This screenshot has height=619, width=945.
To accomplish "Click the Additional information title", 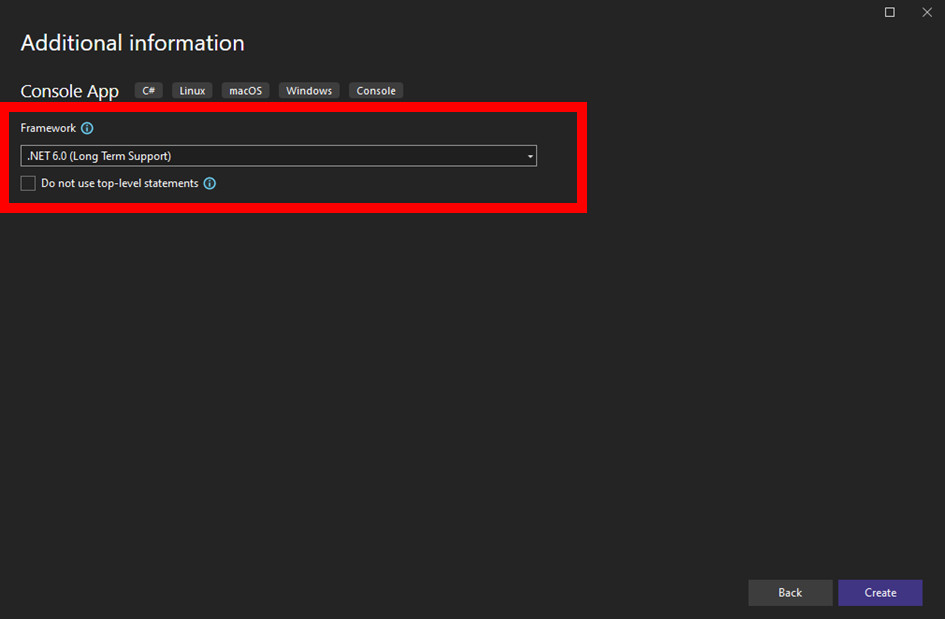I will click(133, 43).
